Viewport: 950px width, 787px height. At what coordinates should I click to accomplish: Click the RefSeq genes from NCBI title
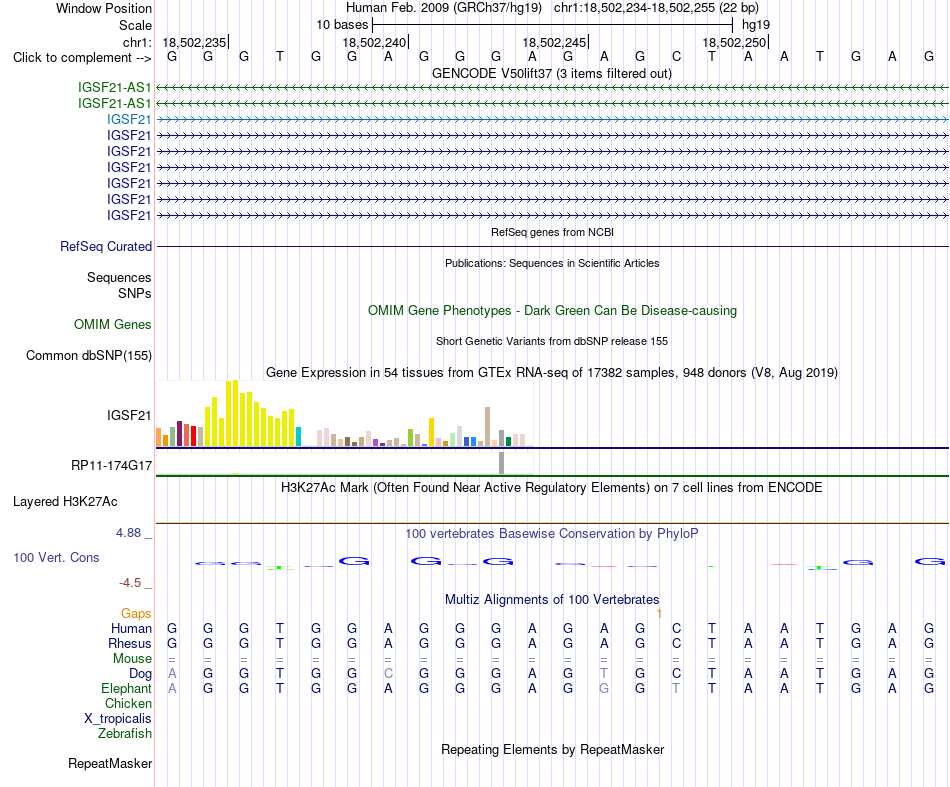552,232
